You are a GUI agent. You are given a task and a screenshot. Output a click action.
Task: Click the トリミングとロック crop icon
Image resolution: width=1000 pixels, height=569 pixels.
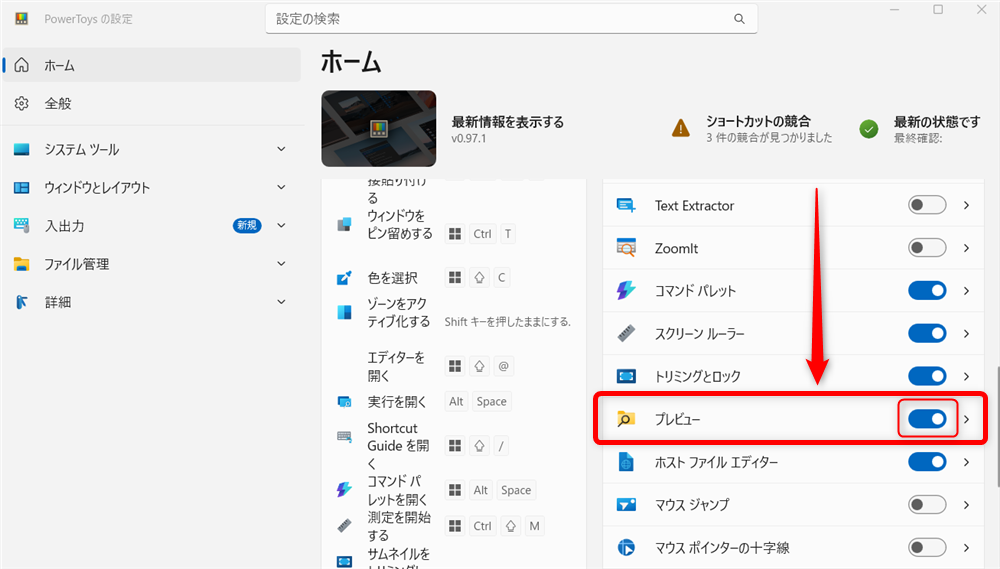626,376
